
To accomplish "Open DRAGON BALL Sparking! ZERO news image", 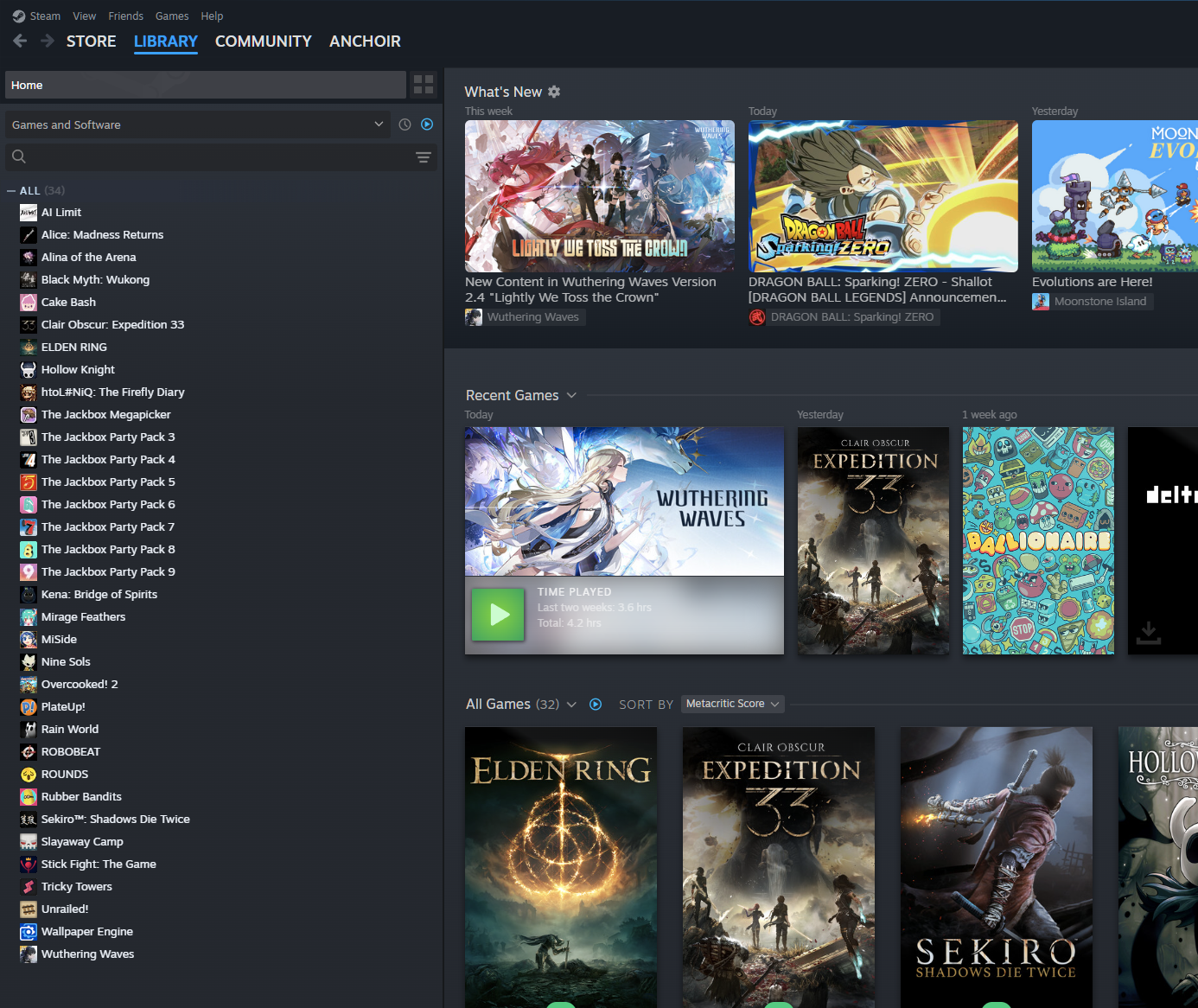I will (x=883, y=196).
